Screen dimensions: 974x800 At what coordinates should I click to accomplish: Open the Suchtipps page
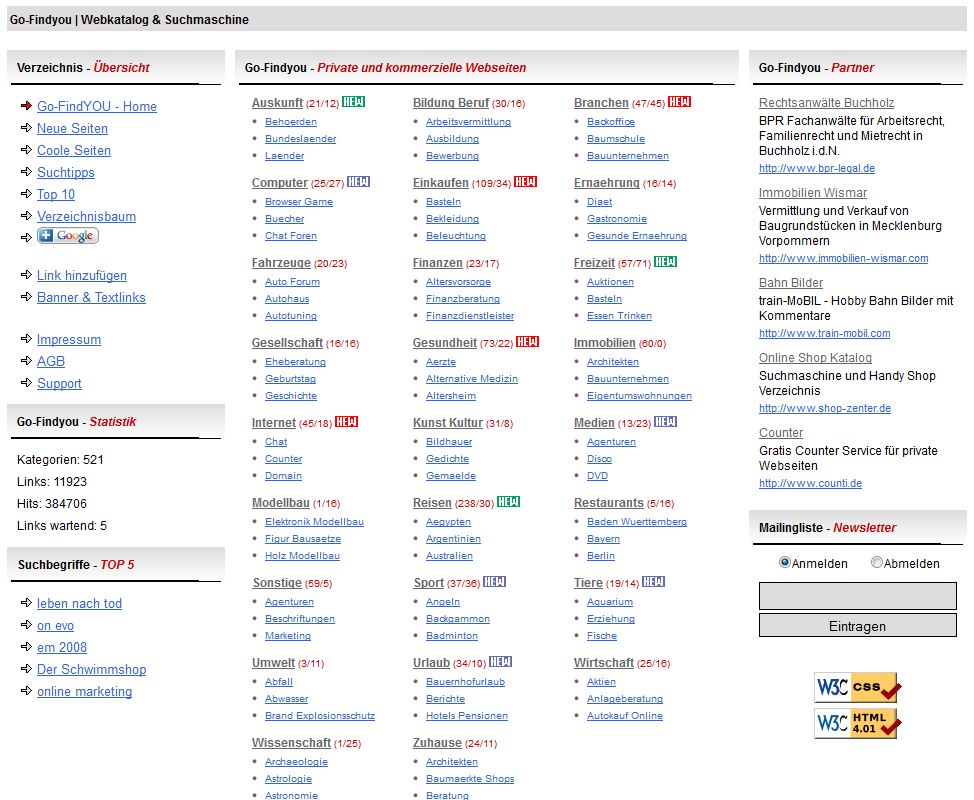click(66, 172)
